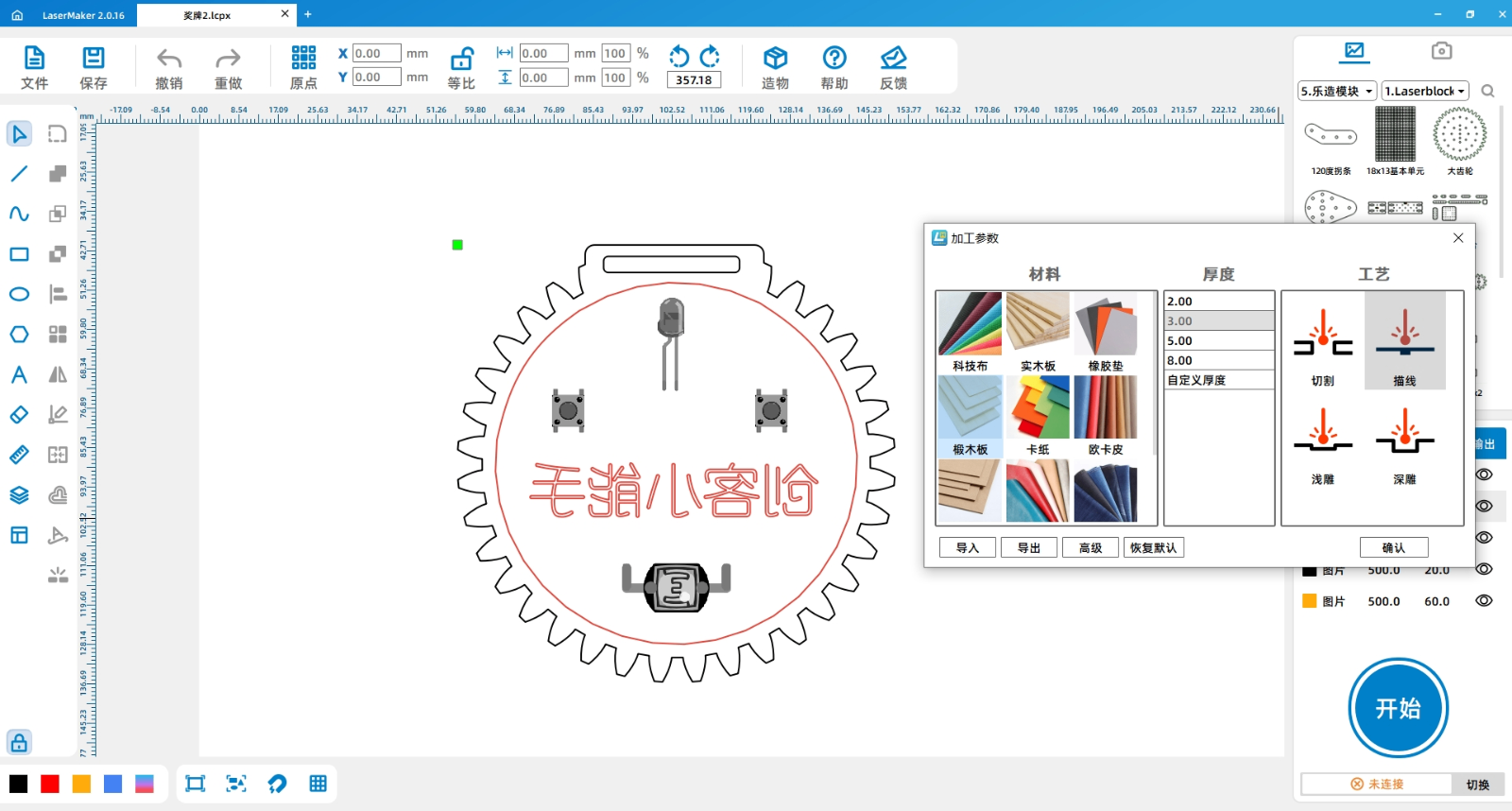Click the Save (保存) icon

(x=94, y=59)
